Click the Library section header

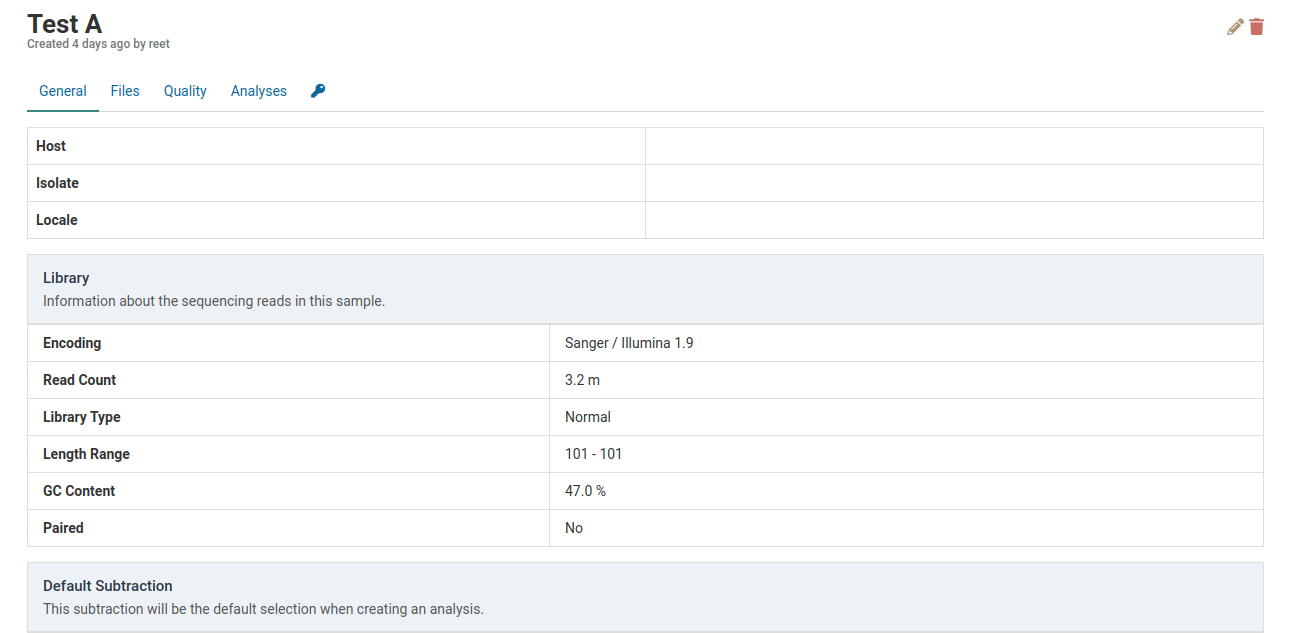point(66,278)
